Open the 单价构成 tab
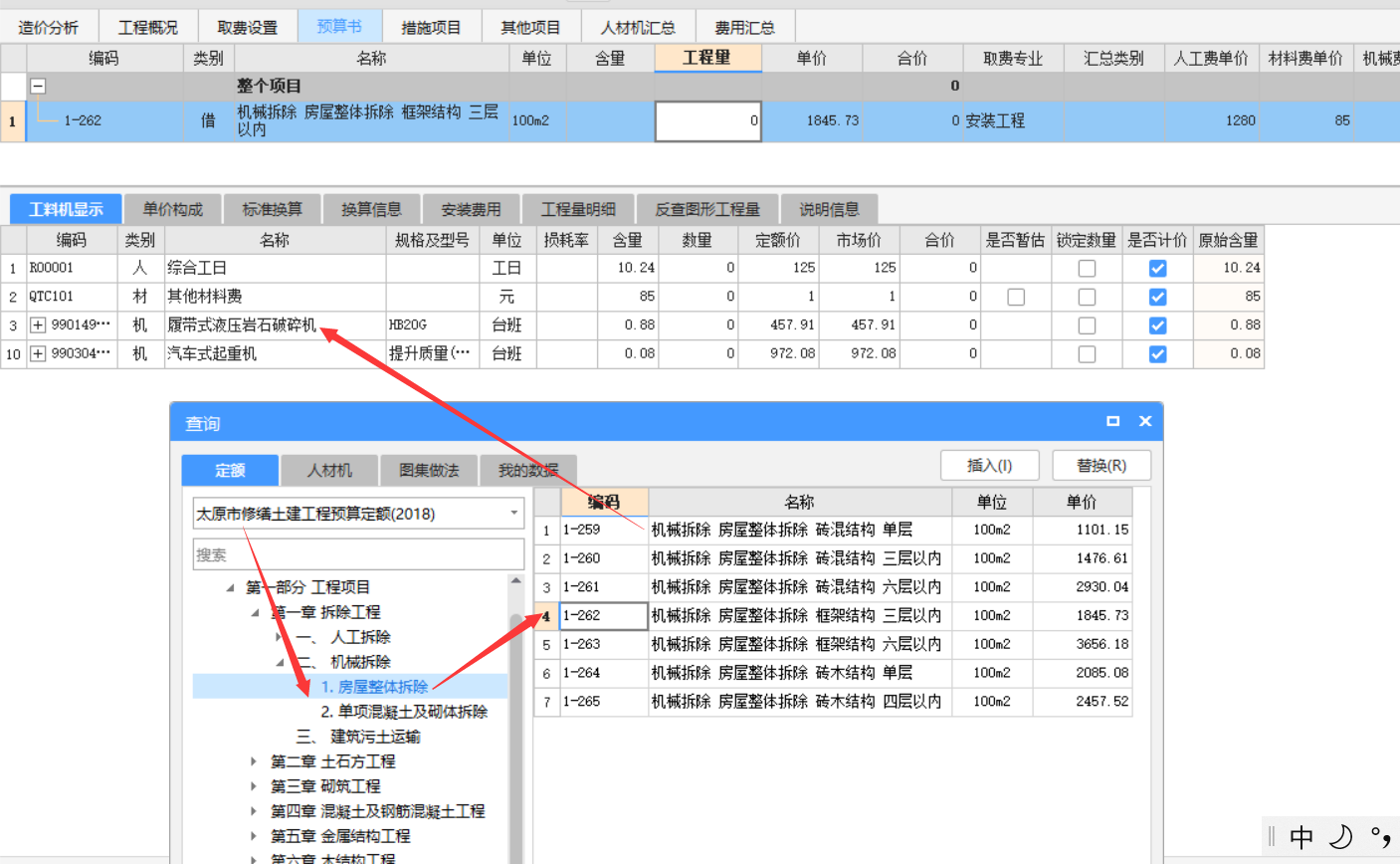 pyautogui.click(x=172, y=209)
